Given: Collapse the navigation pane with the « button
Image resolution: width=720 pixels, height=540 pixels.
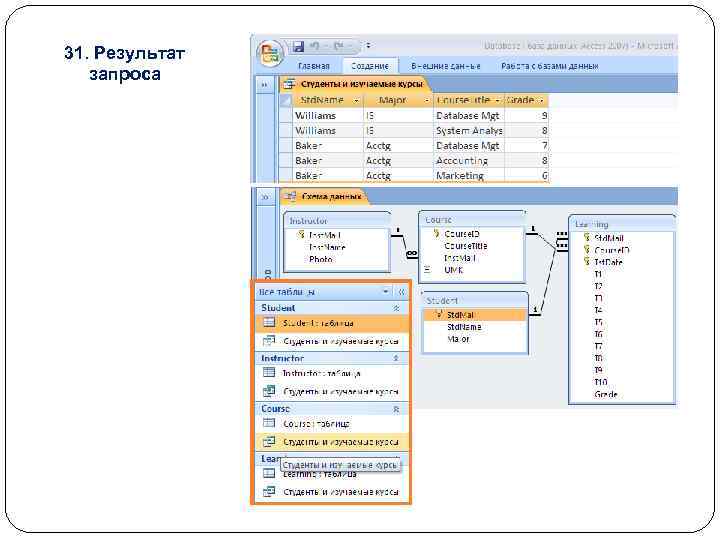Looking at the screenshot, I should point(402,292).
